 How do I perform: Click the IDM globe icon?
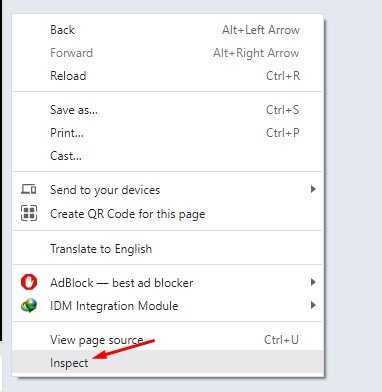(29, 305)
